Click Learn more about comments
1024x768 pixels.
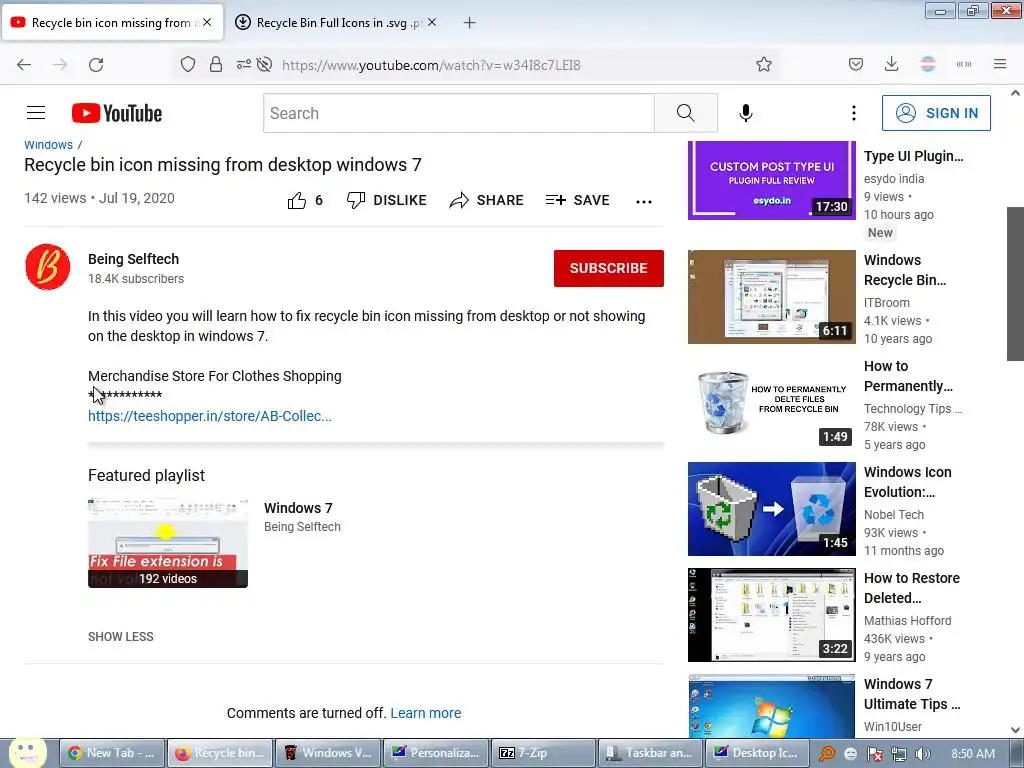[426, 713]
